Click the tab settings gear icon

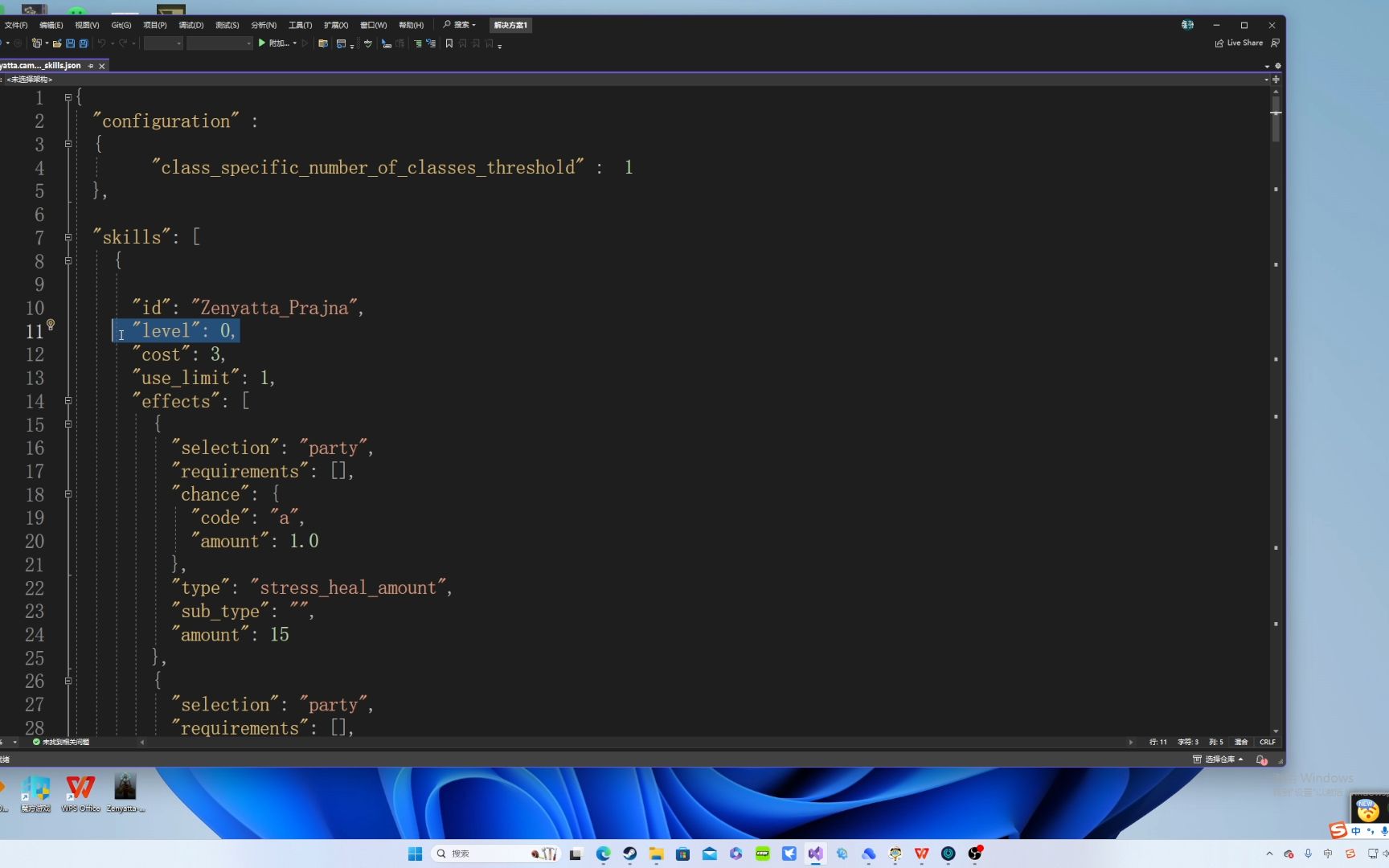1278,66
